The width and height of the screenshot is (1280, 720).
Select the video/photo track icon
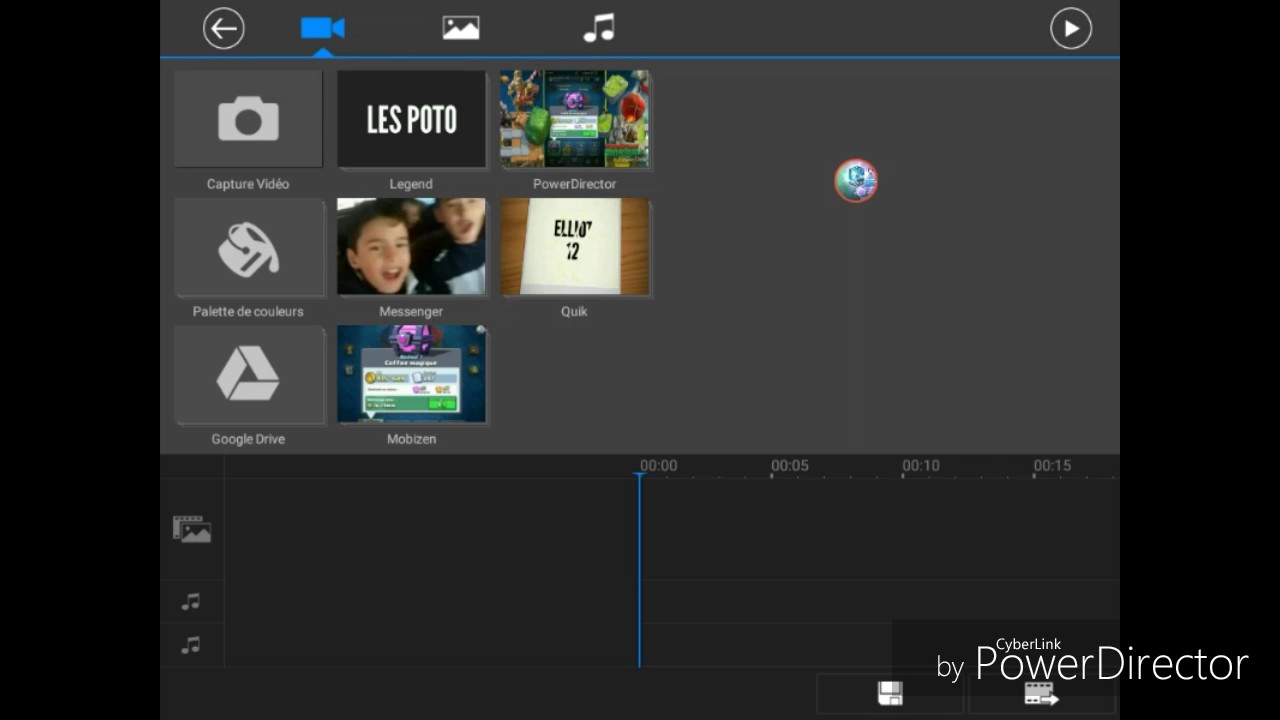192,529
